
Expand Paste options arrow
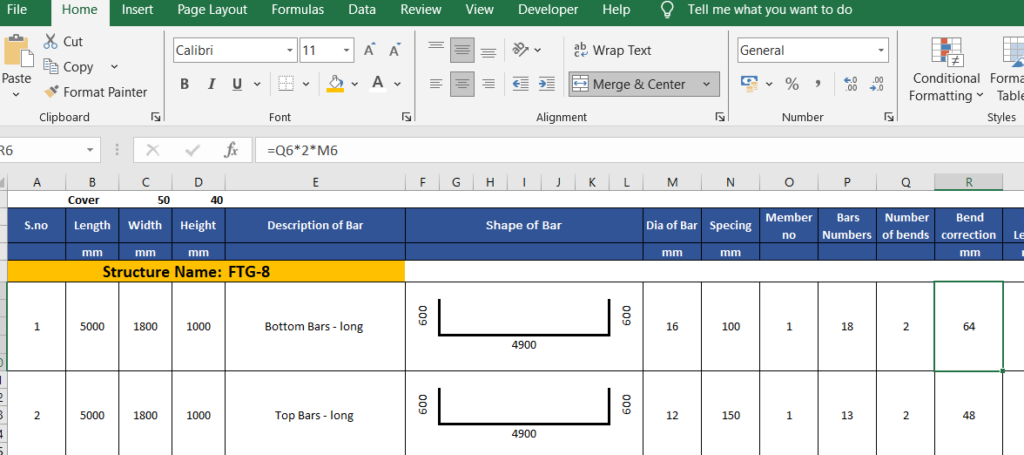[x=16, y=95]
